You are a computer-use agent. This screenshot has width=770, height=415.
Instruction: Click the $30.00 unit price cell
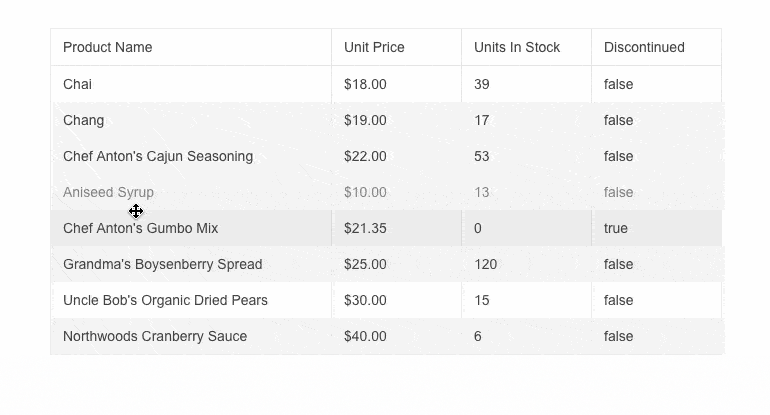pos(365,300)
